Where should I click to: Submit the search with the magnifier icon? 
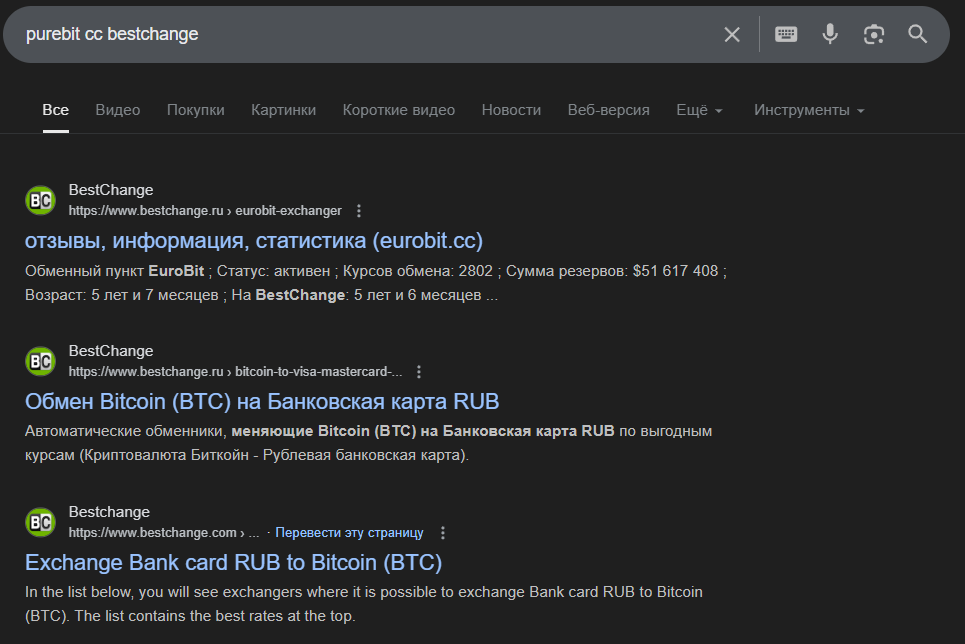[918, 34]
